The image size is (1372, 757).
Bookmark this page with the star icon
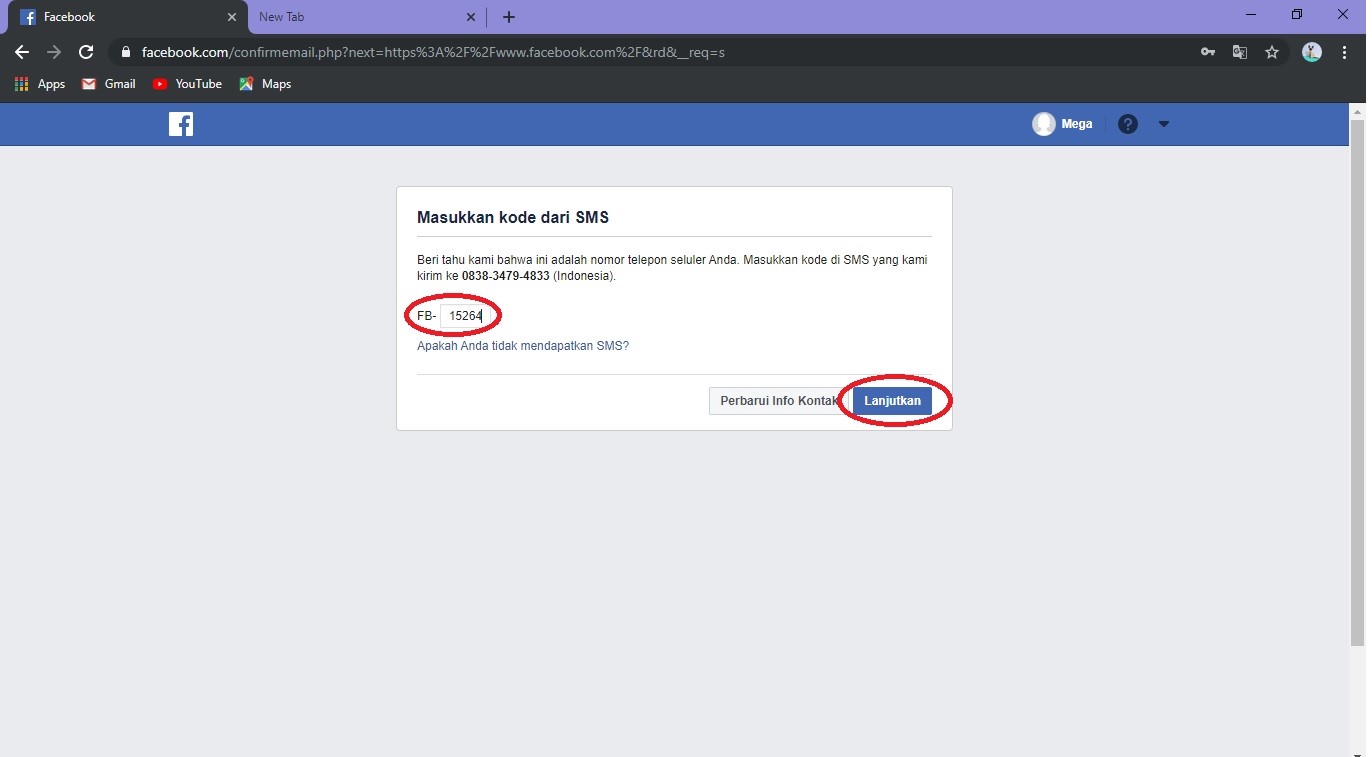point(1272,52)
